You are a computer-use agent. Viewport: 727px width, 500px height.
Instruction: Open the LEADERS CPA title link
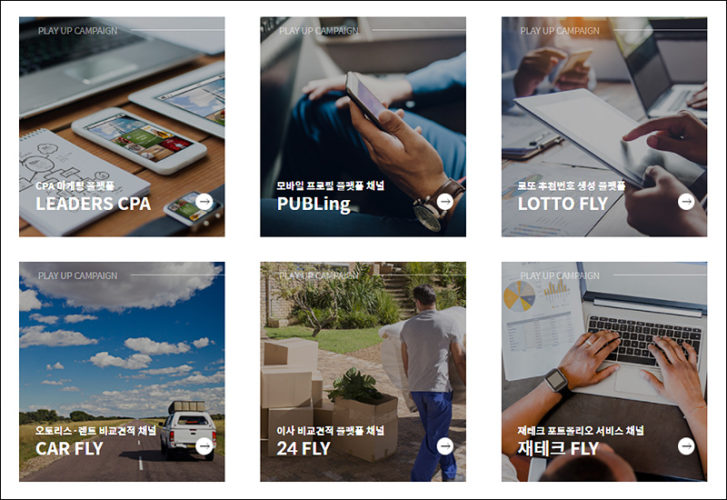(x=93, y=204)
